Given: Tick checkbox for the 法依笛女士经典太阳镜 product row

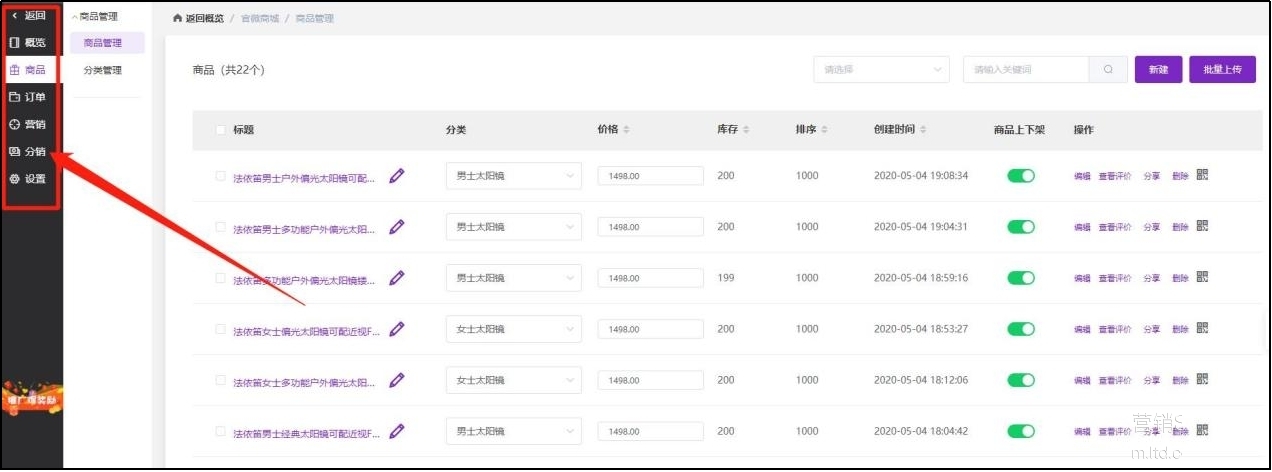Looking at the screenshot, I should click(221, 431).
